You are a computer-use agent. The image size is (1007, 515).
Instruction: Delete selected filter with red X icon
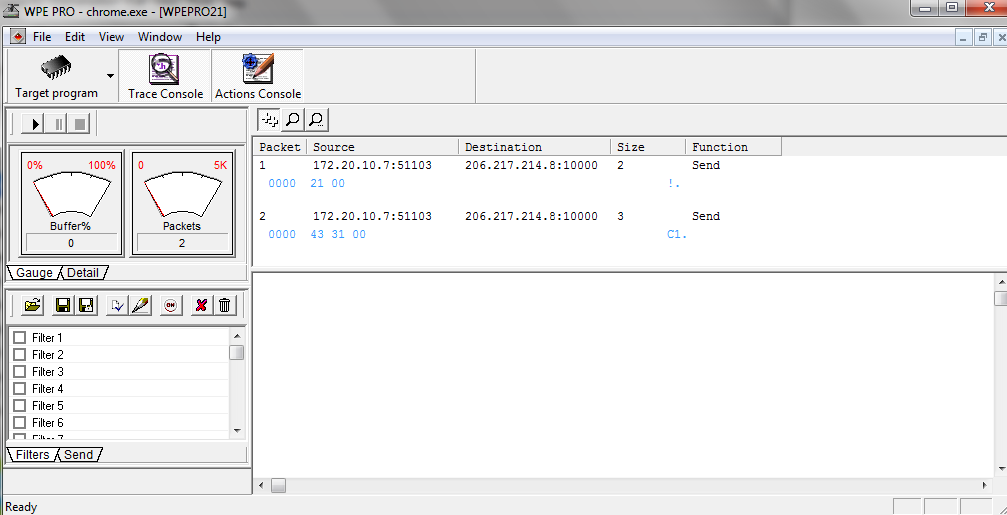tap(201, 305)
